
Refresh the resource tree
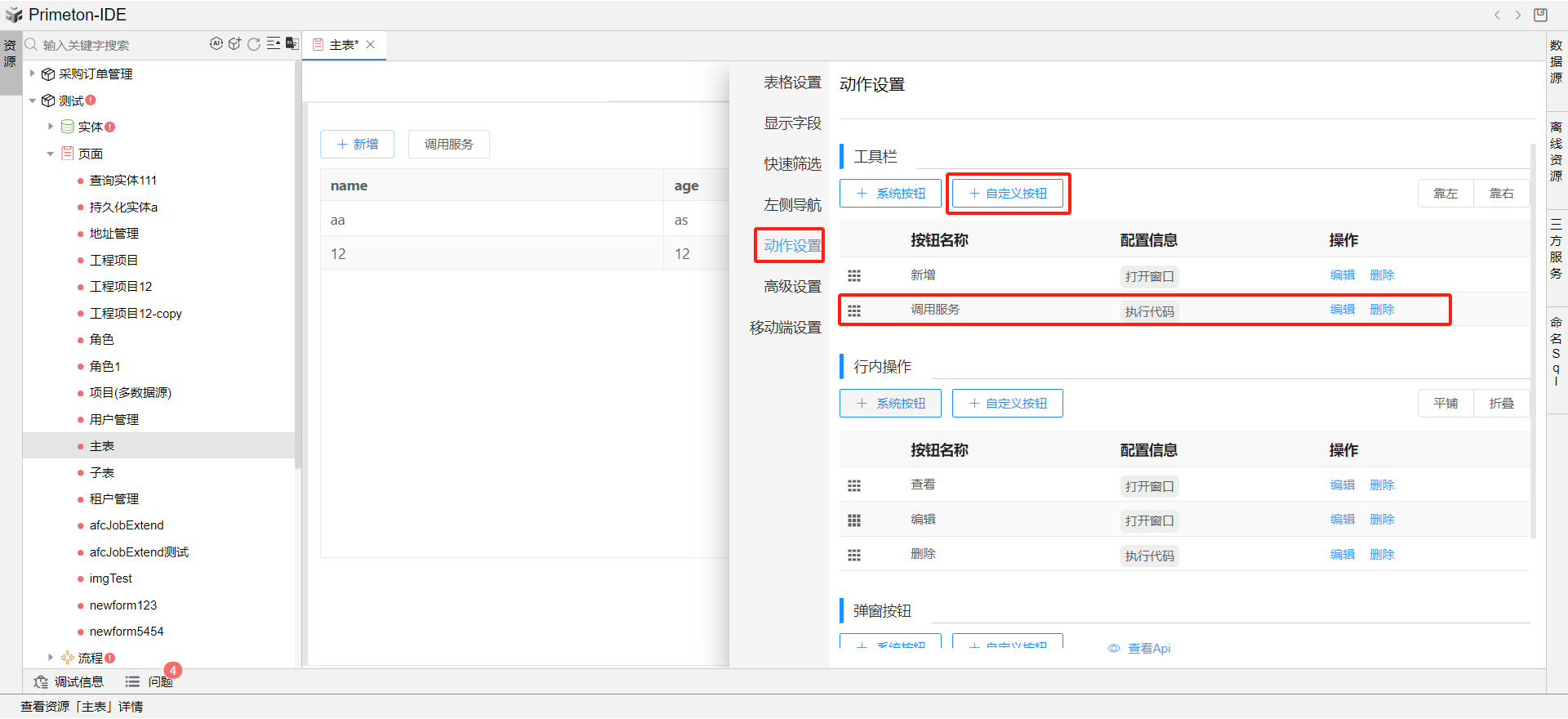(x=254, y=44)
